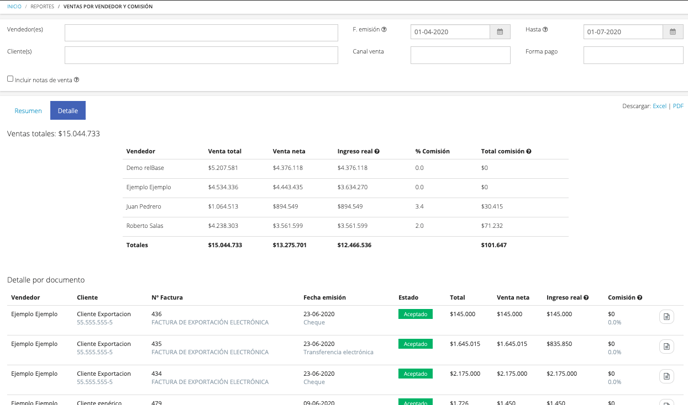The image size is (688, 405).
Task: Click Aceptado status badge for invoice 436
Action: [x=416, y=314]
